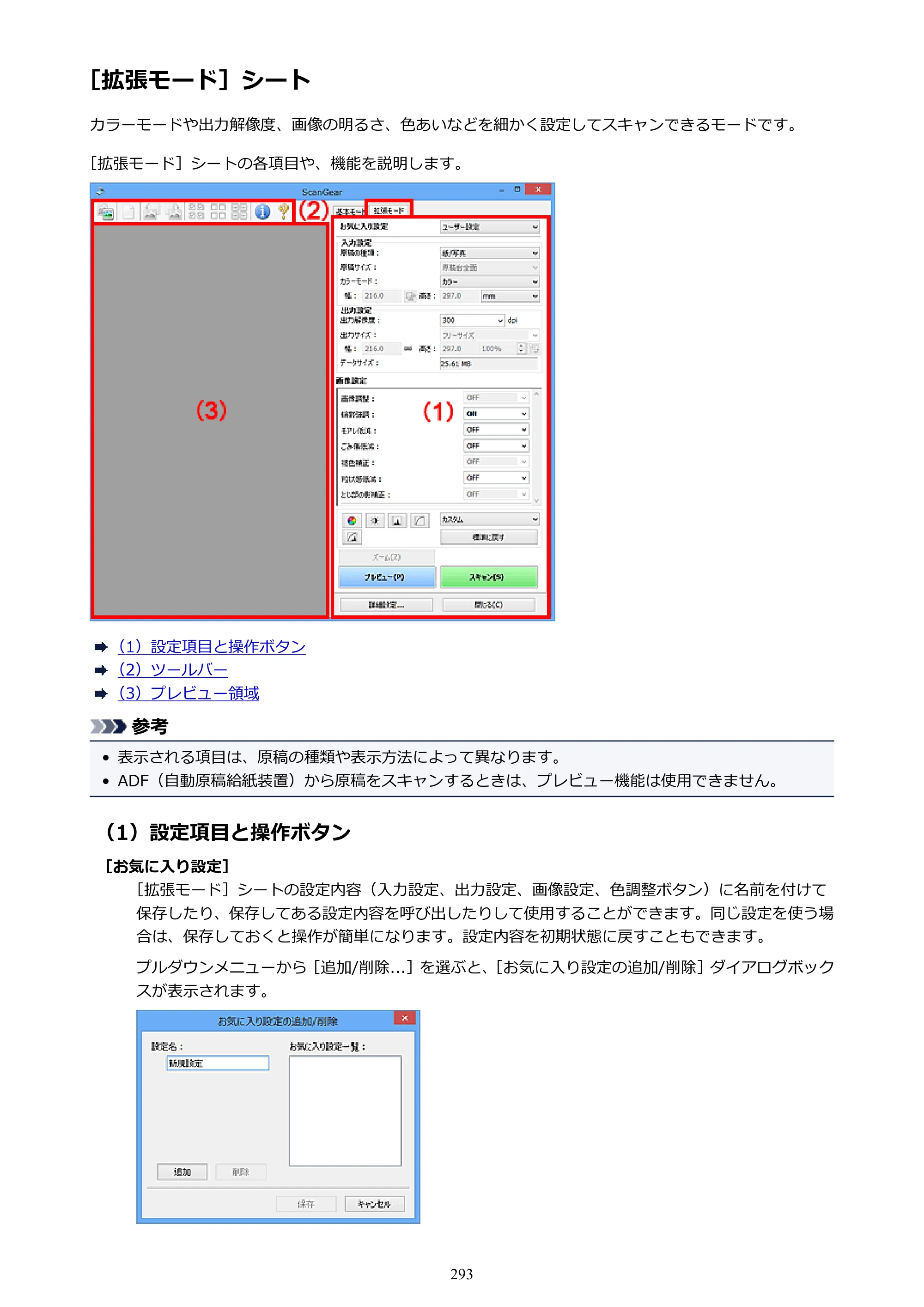Open the カスタム tone curve dropdown
The width and height of the screenshot is (924, 1307).
point(490,519)
